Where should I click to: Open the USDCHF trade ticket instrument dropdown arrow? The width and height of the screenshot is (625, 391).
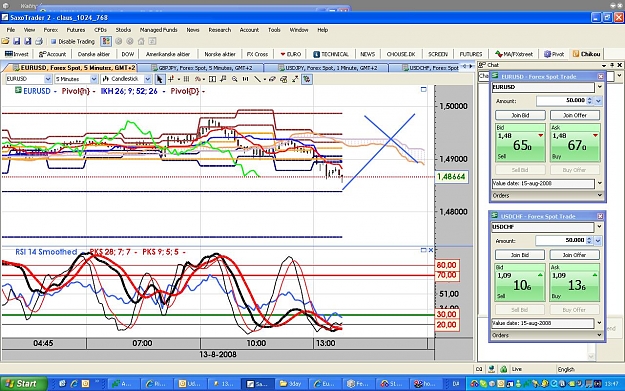coord(599,226)
